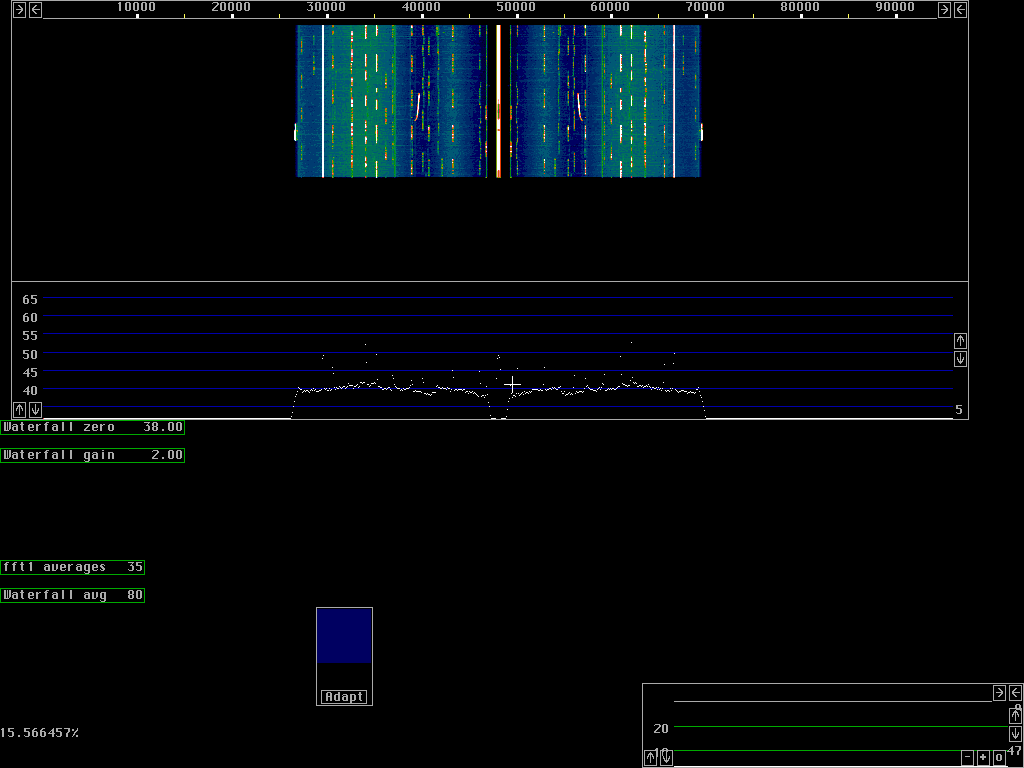Image resolution: width=1024 pixels, height=768 pixels.
Task: Edit the Waterfall avg 80 field
Action: [x=72, y=595]
